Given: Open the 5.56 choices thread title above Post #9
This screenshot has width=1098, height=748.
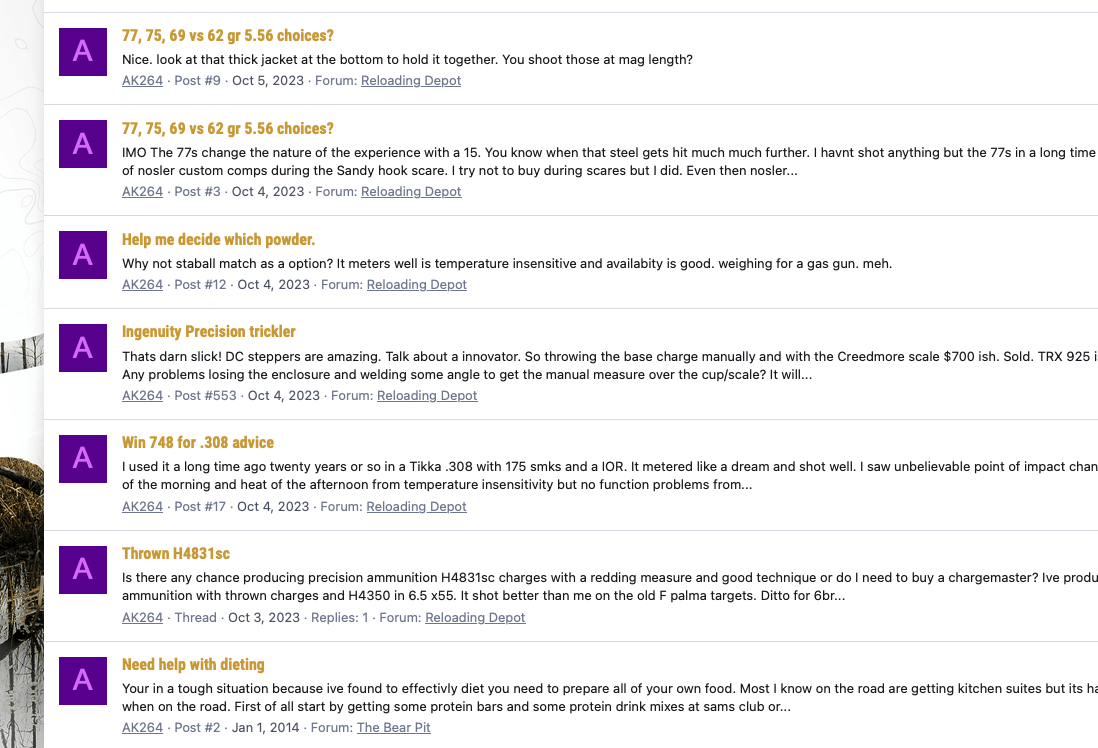Looking at the screenshot, I should coord(228,36).
